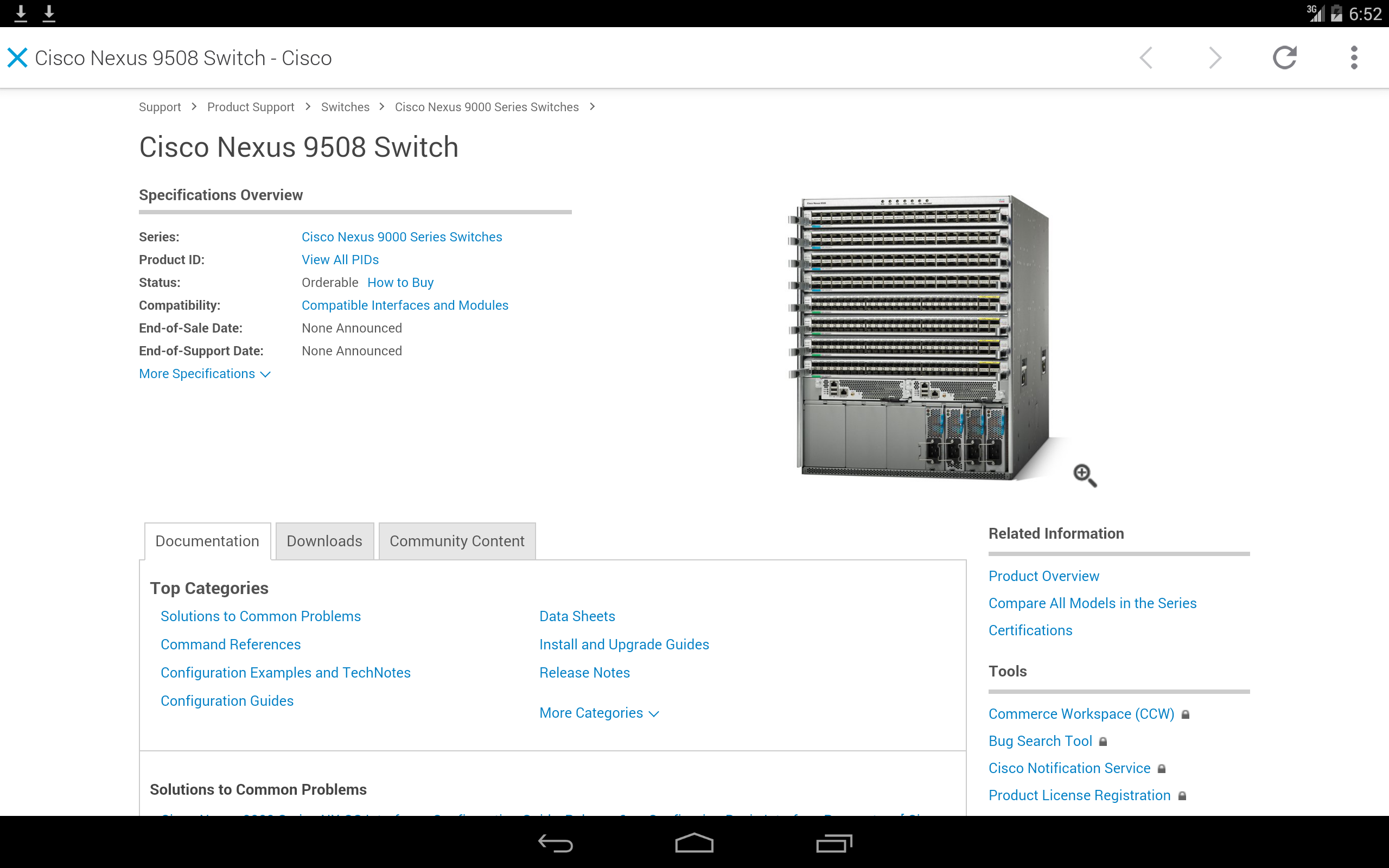Open Product Overview link
Screen dimensions: 1389x868
pos(1043,576)
